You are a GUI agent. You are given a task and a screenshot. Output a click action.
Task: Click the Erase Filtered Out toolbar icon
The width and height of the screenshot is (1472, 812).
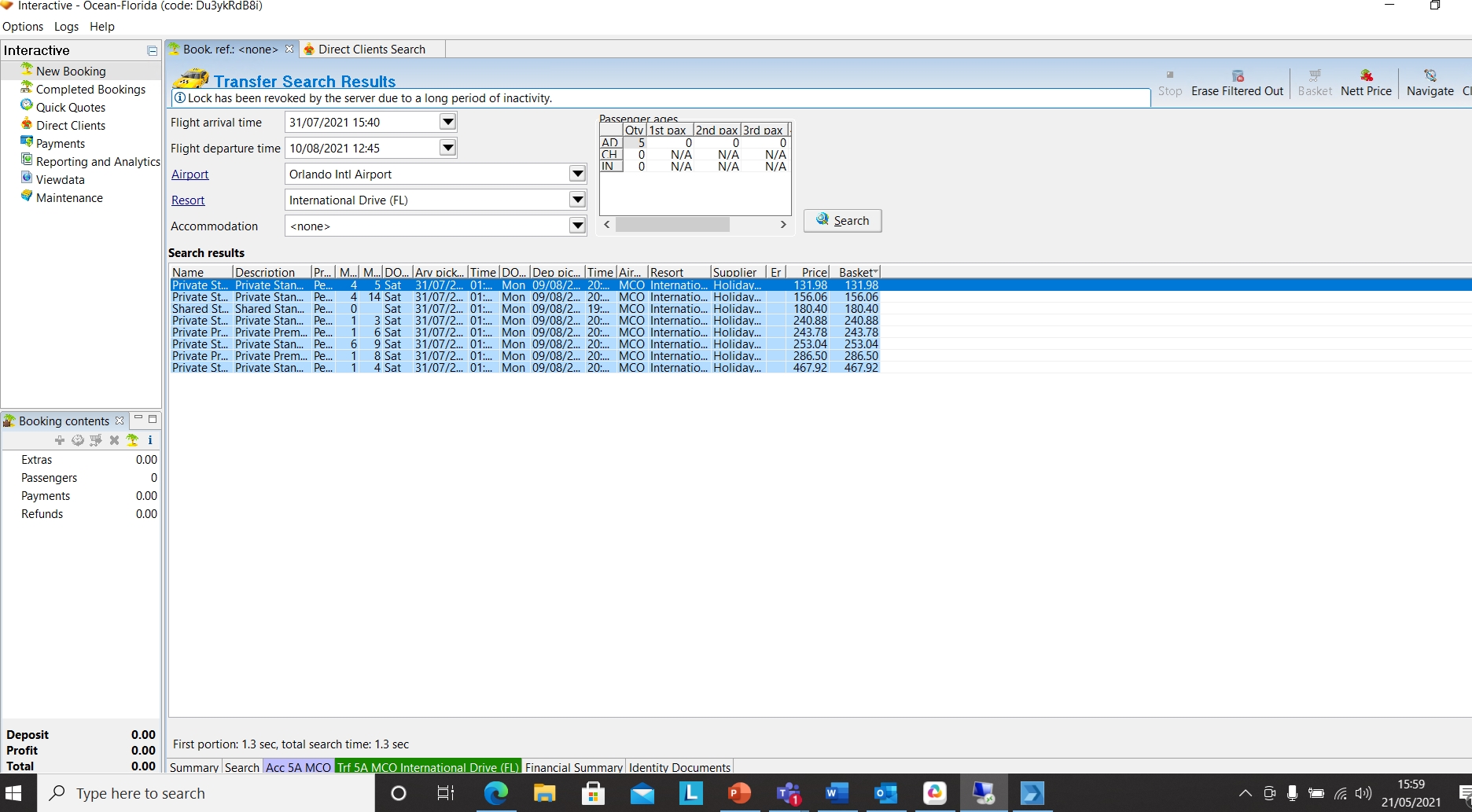[x=1237, y=76]
